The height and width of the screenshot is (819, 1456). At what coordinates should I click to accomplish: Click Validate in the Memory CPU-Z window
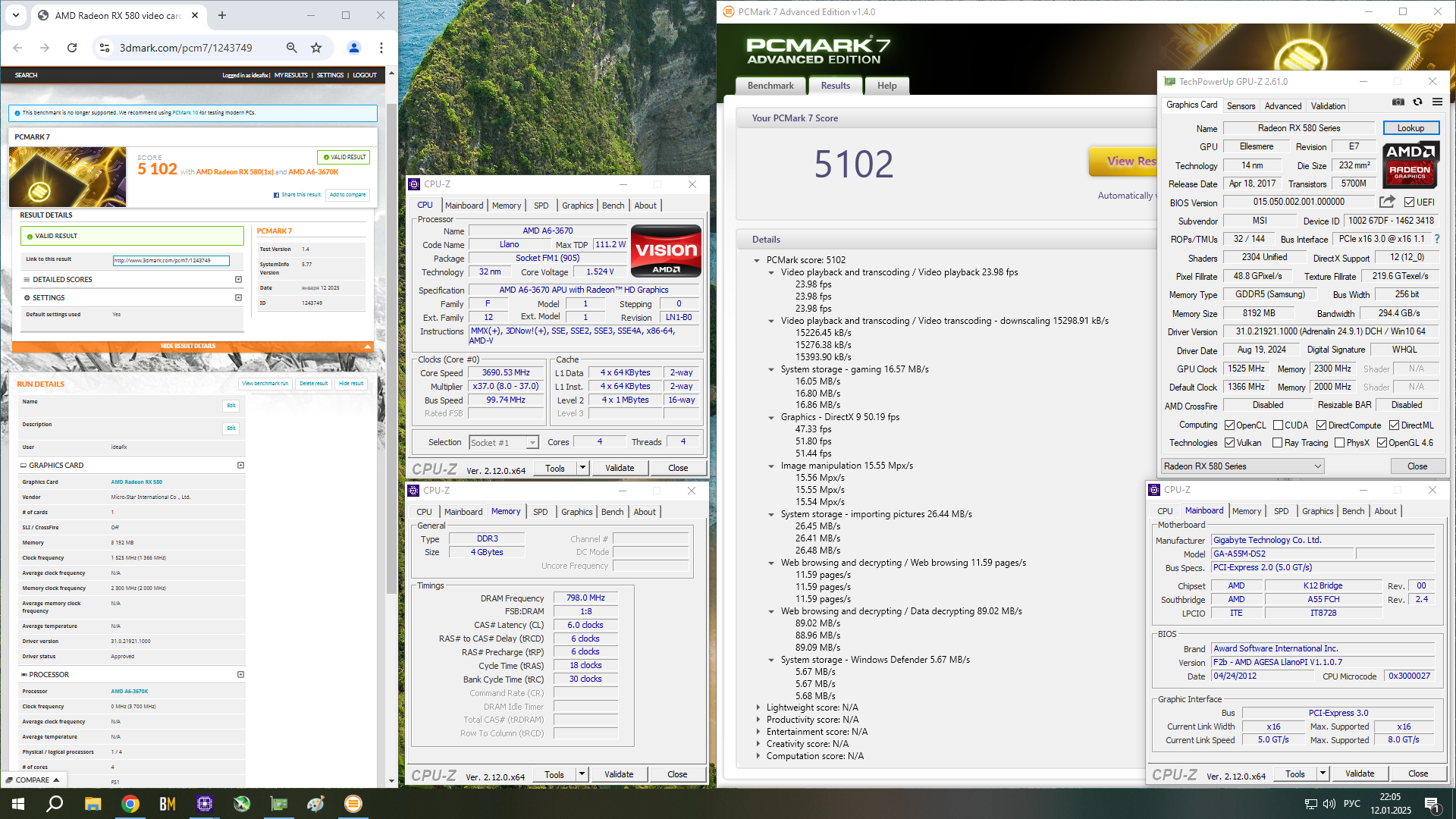[619, 774]
